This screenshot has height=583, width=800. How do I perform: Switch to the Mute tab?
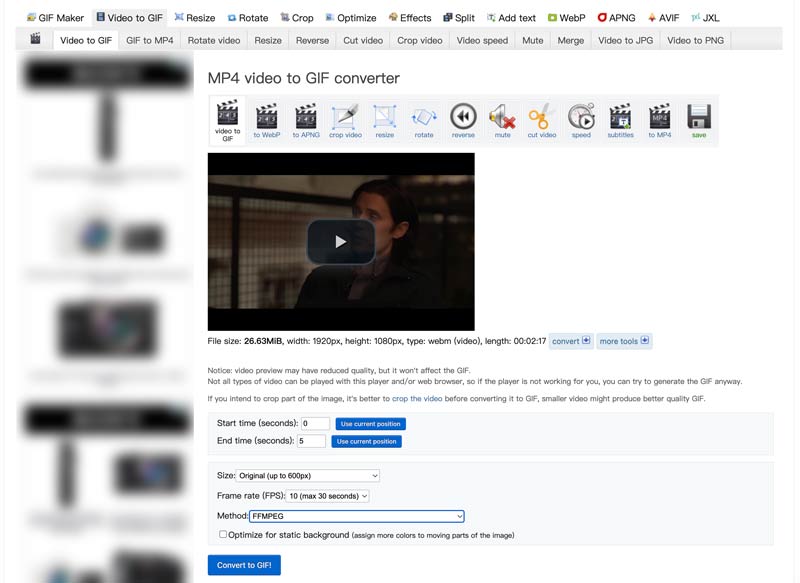tap(533, 40)
